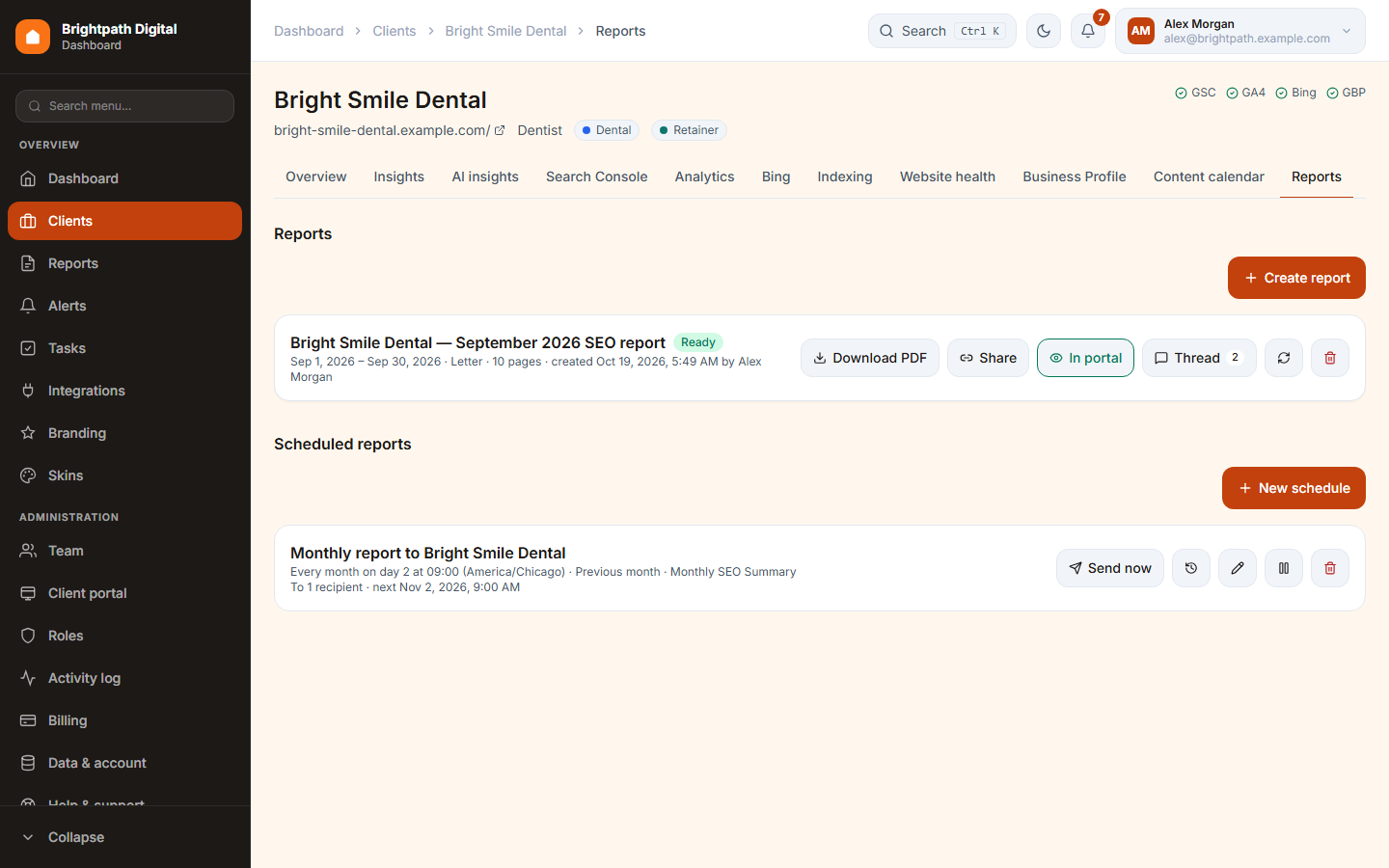This screenshot has width=1389, height=868.
Task: Delete the September 2026 SEO report
Action: (x=1330, y=358)
